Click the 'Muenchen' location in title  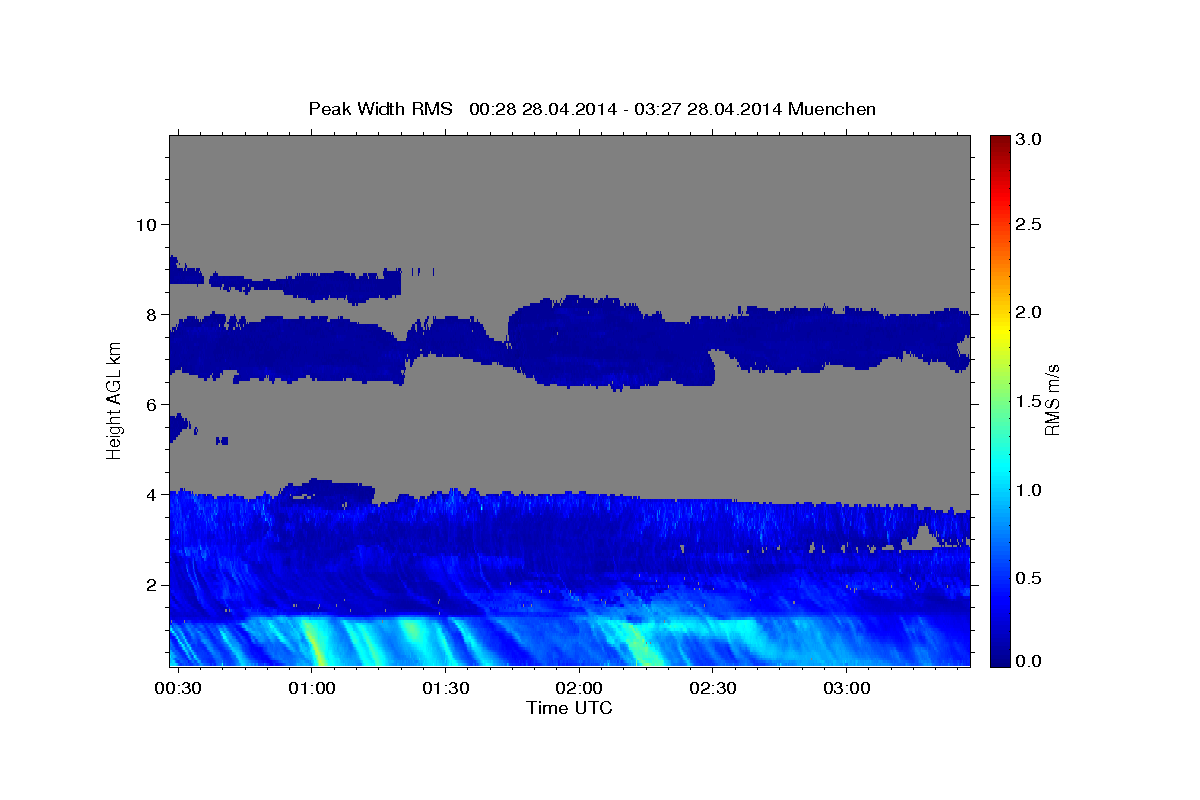tap(832, 109)
